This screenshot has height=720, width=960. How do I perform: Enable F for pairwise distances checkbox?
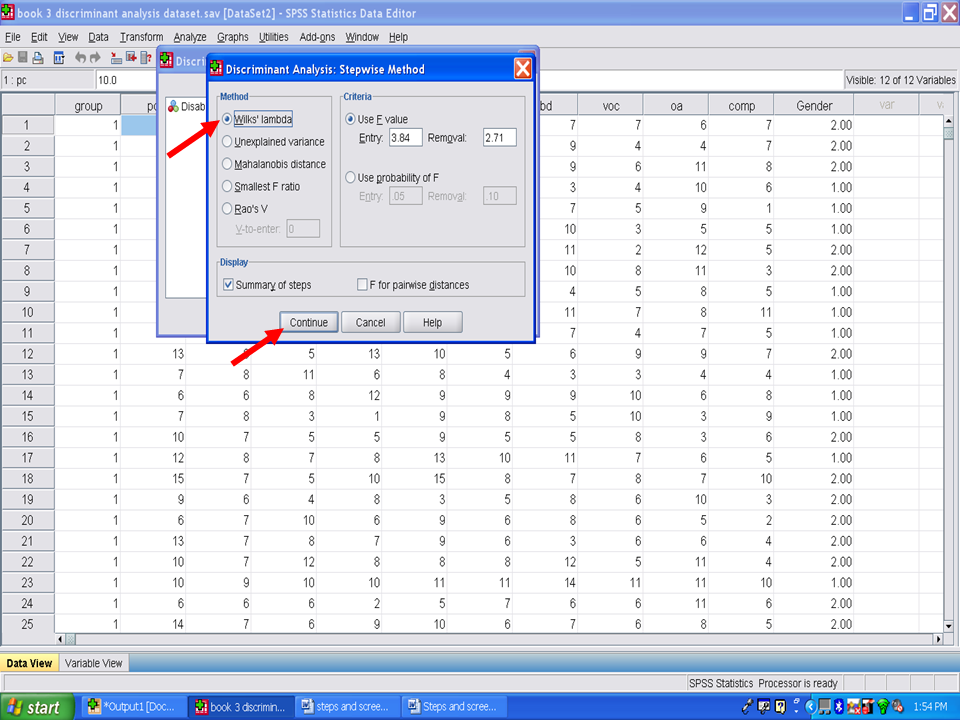click(x=363, y=285)
